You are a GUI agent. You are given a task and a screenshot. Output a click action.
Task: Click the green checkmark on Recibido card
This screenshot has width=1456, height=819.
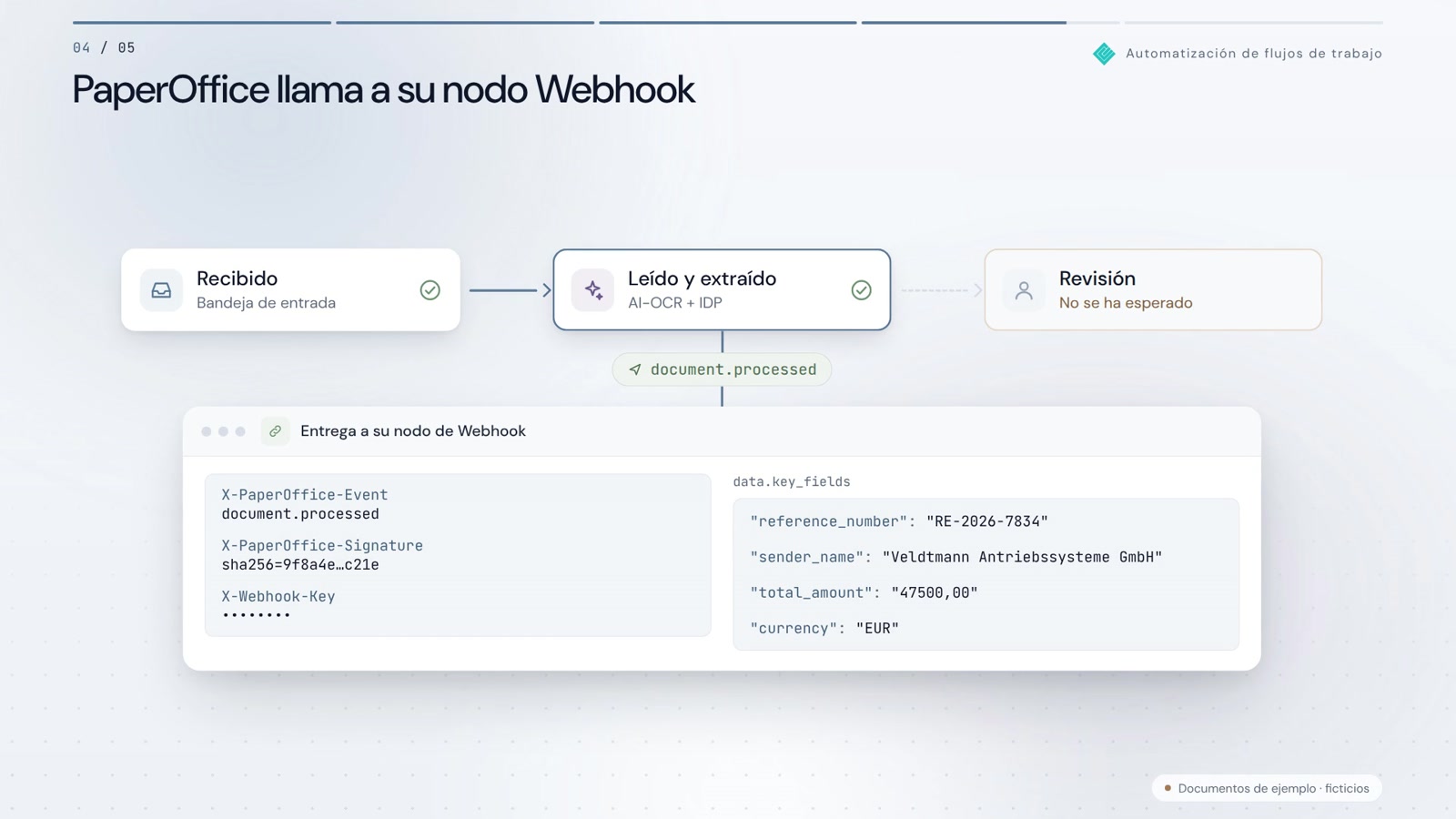[430, 290]
